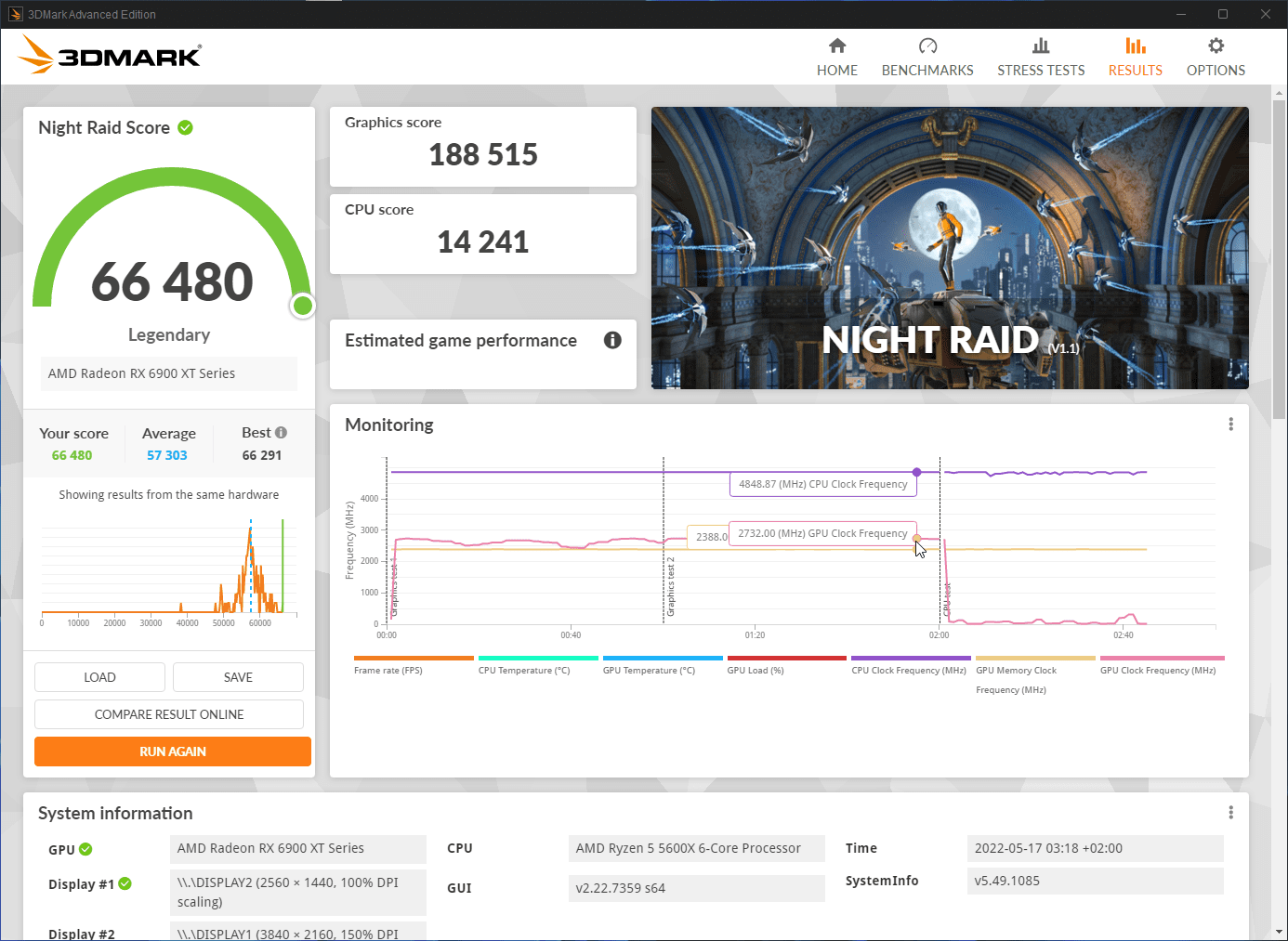Click the green verified icon next to GPU
Screen dimensions: 1288x941
(85, 849)
